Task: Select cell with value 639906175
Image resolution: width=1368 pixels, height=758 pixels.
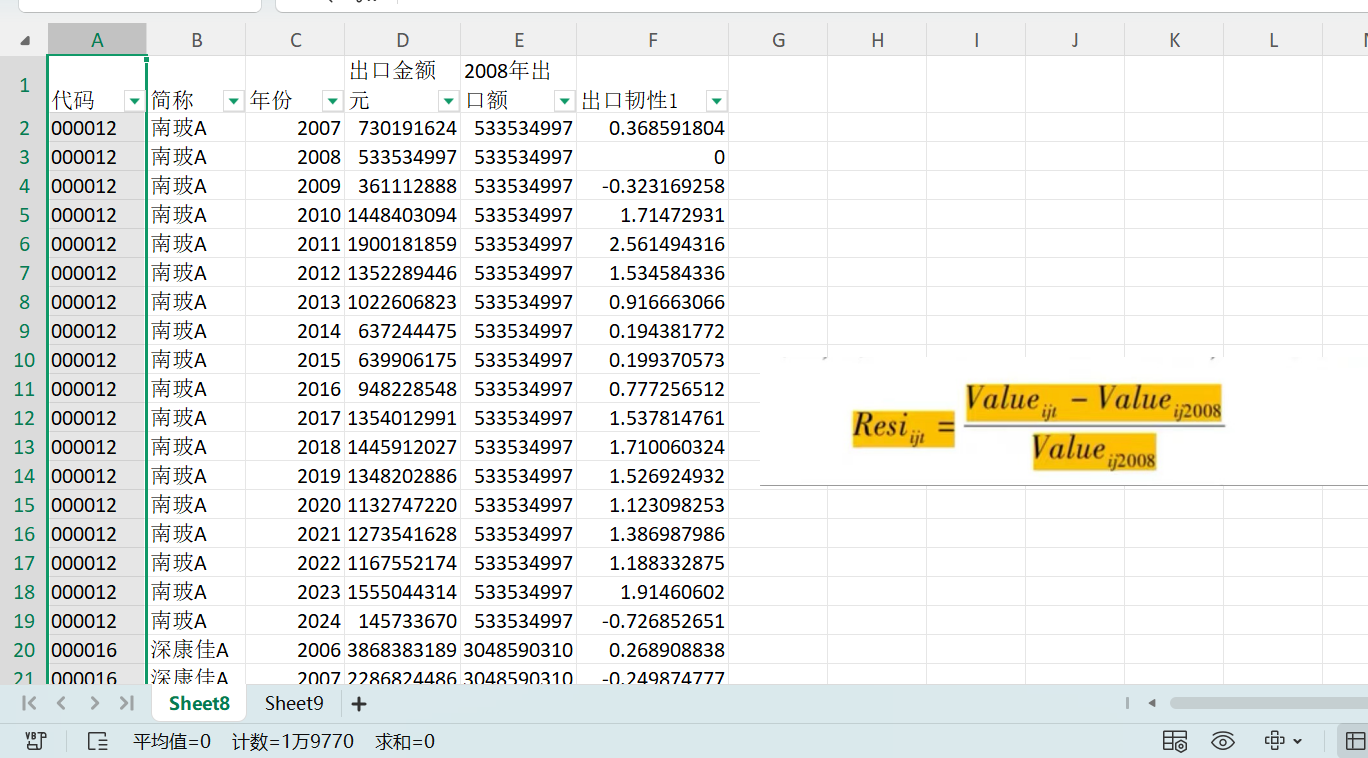Action: (x=402, y=360)
